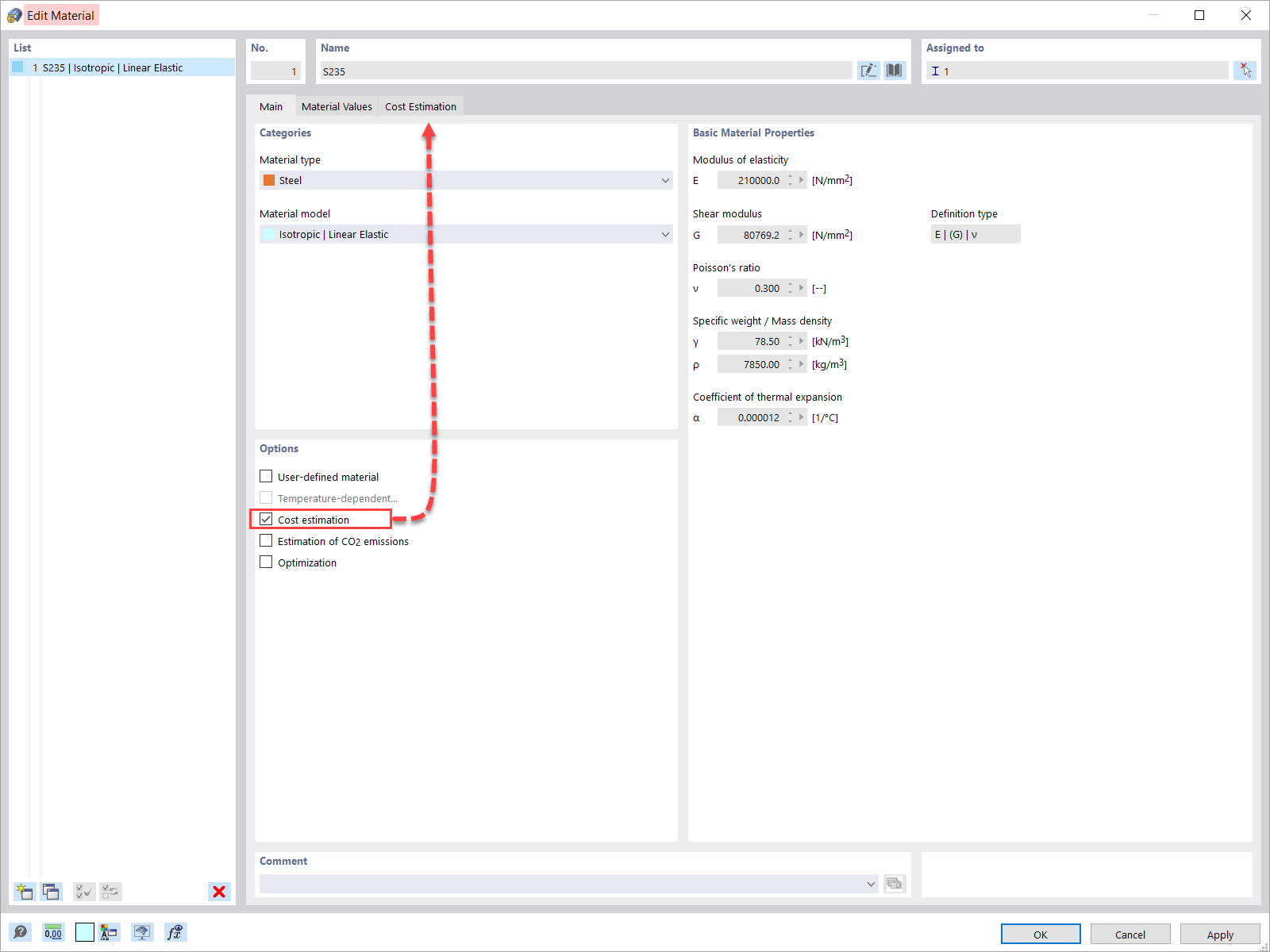Screen dimensions: 1270x952
Task: Open the Material type dropdown showing Steel
Action: tap(665, 180)
